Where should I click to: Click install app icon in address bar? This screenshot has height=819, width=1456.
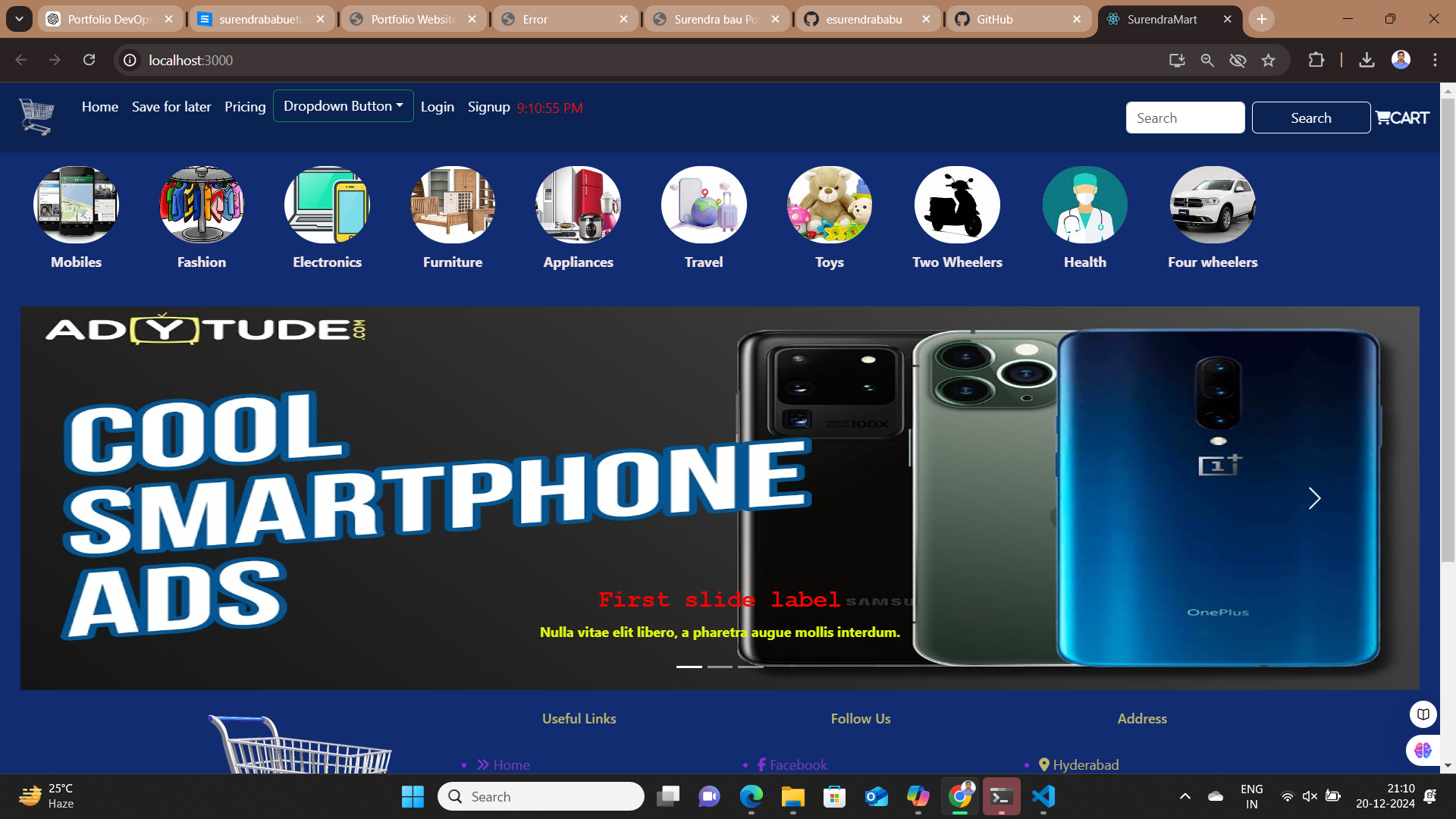[1177, 60]
